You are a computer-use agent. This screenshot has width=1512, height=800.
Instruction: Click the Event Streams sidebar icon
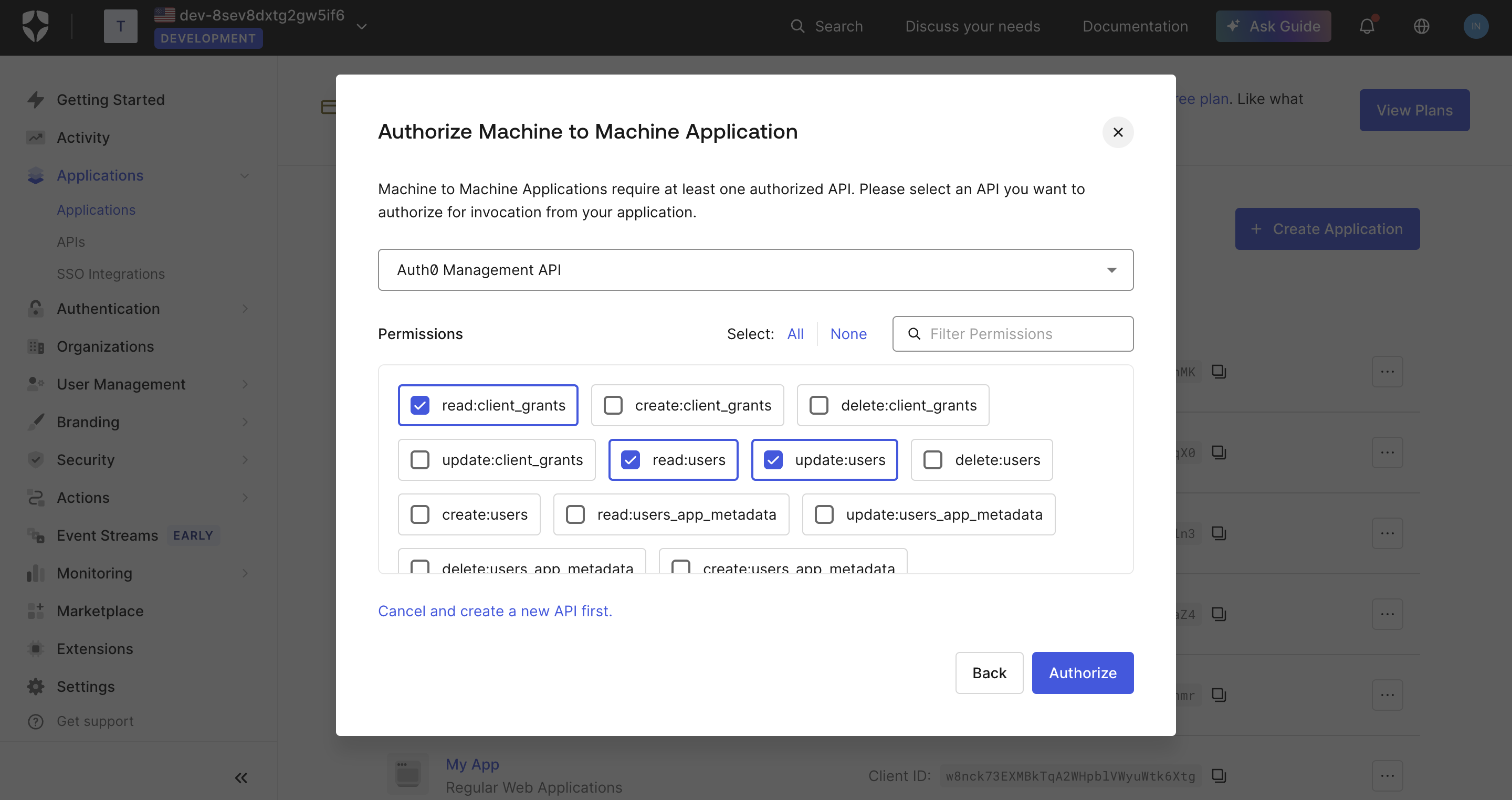(x=35, y=535)
